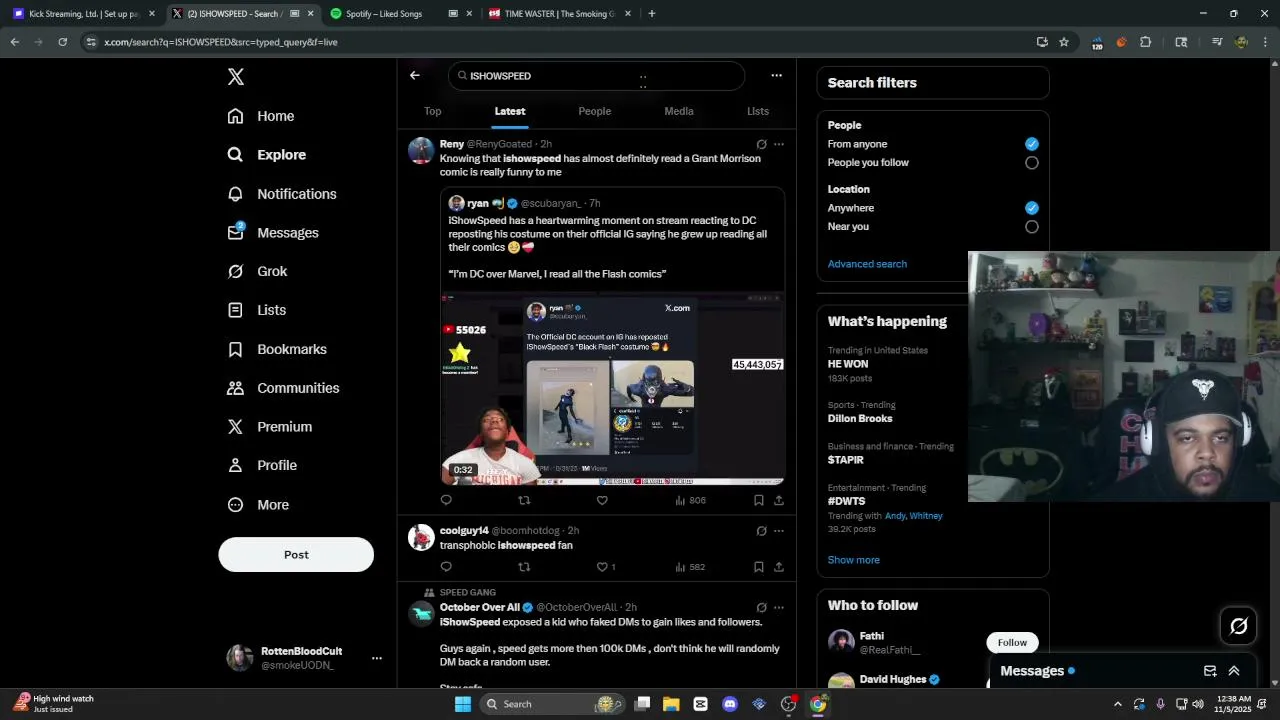The image size is (1280, 720).
Task: Open new browser tab
Action: coord(652,14)
